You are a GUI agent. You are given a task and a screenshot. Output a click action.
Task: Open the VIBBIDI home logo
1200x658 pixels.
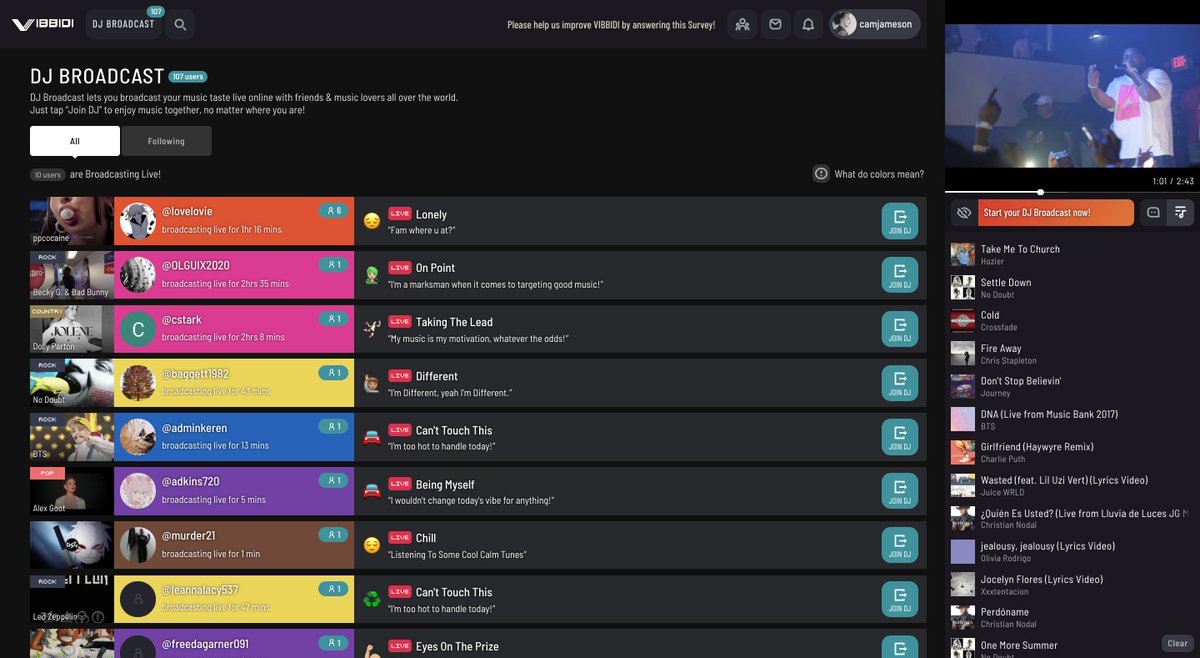(x=42, y=24)
